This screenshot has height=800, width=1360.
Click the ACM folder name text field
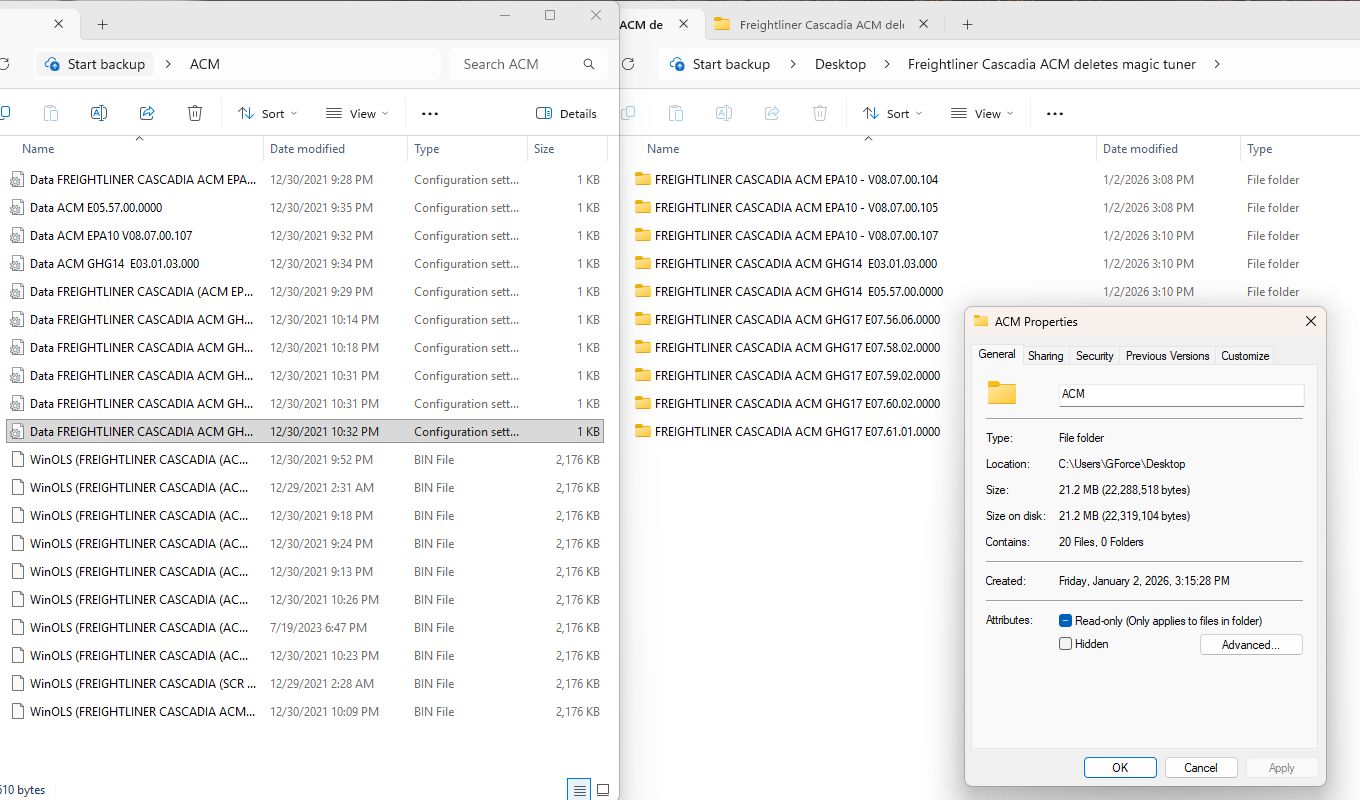point(1180,394)
